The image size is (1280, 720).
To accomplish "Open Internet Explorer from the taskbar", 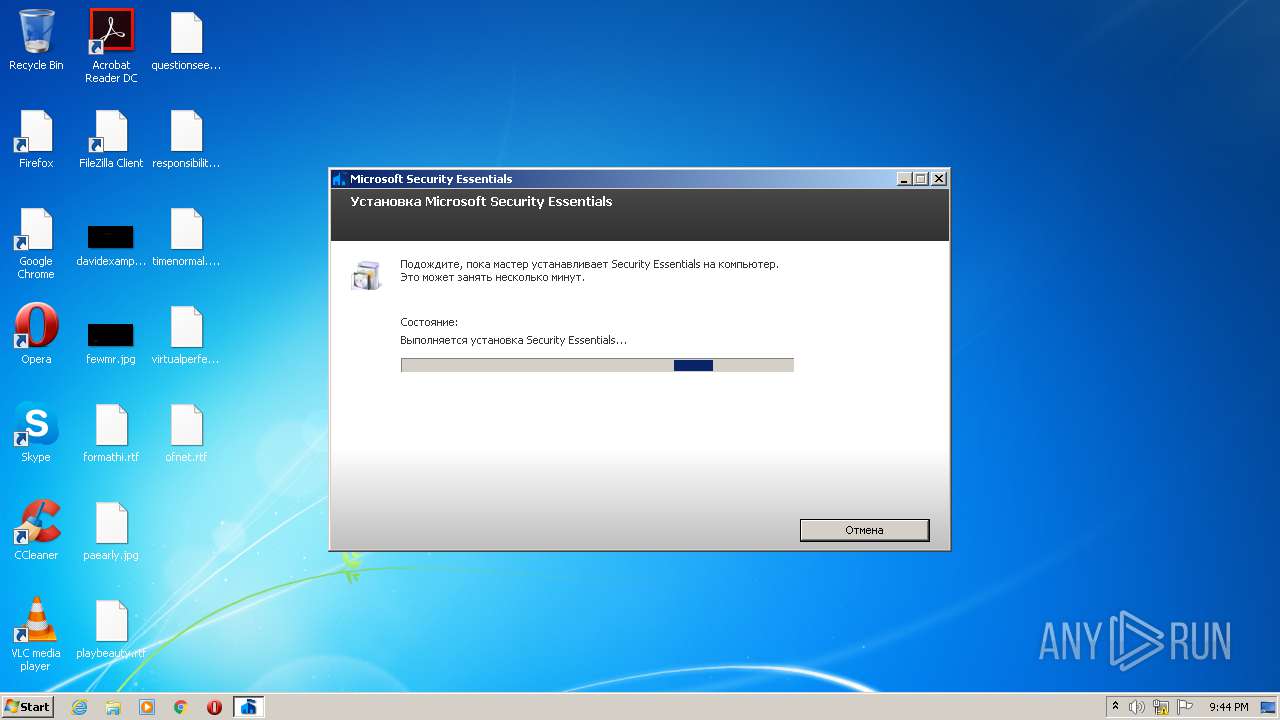I will pos(79,707).
